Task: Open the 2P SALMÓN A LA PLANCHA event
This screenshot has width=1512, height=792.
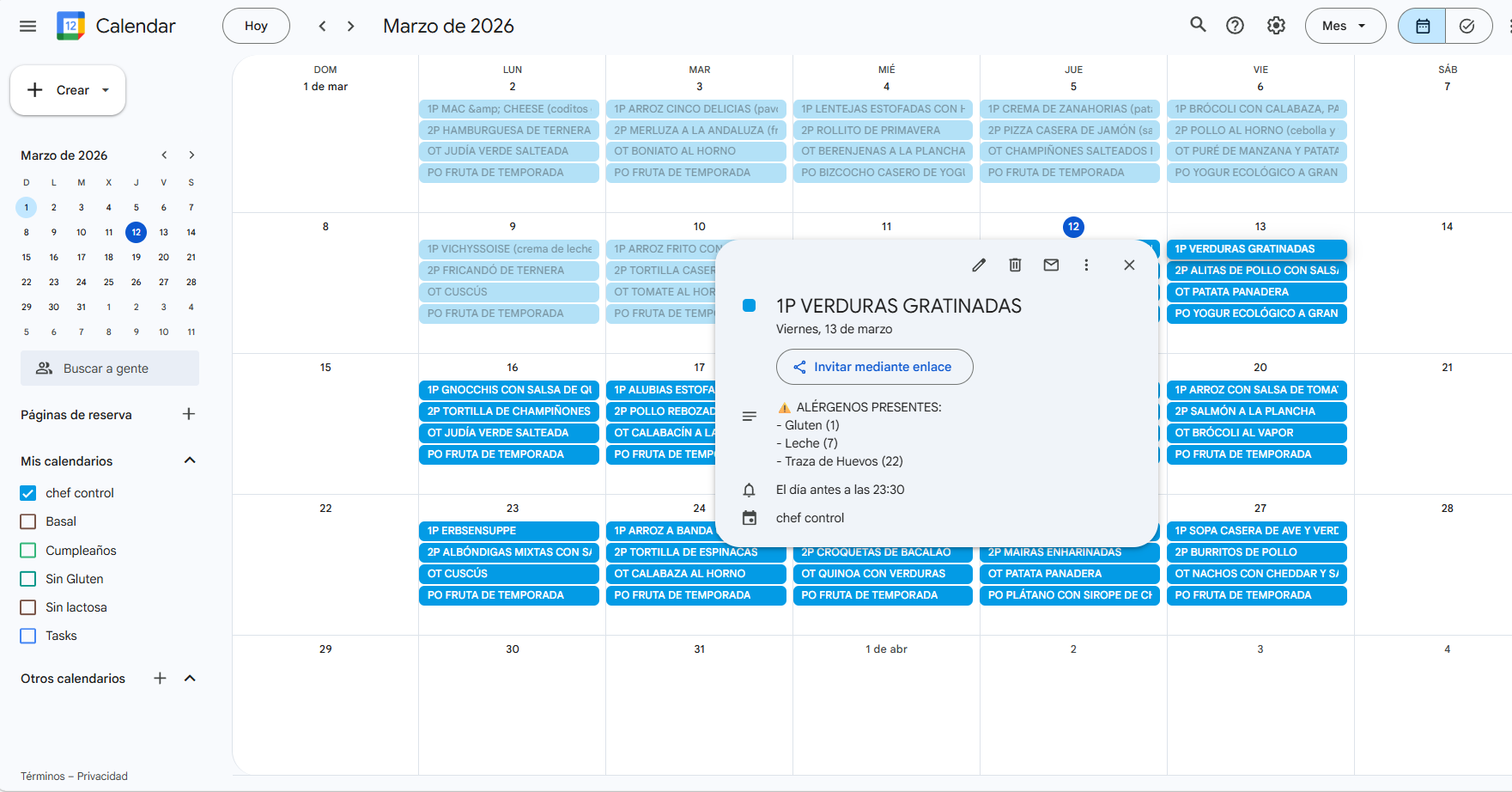Action: point(1256,411)
